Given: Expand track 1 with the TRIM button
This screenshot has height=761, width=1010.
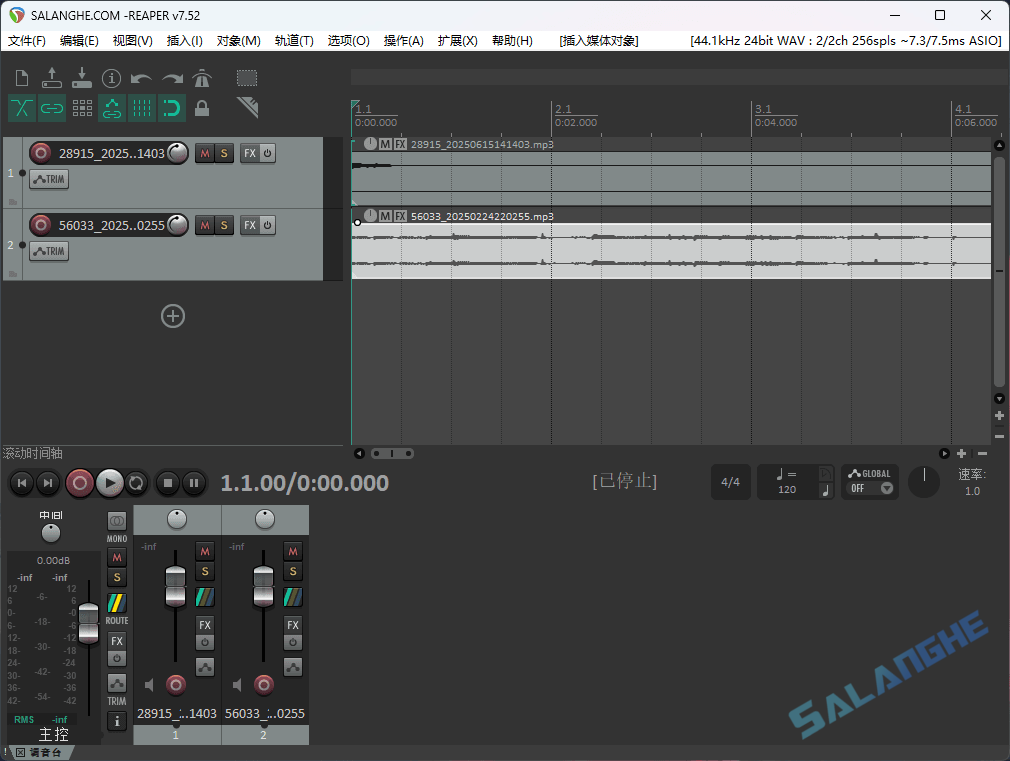Looking at the screenshot, I should [x=48, y=178].
